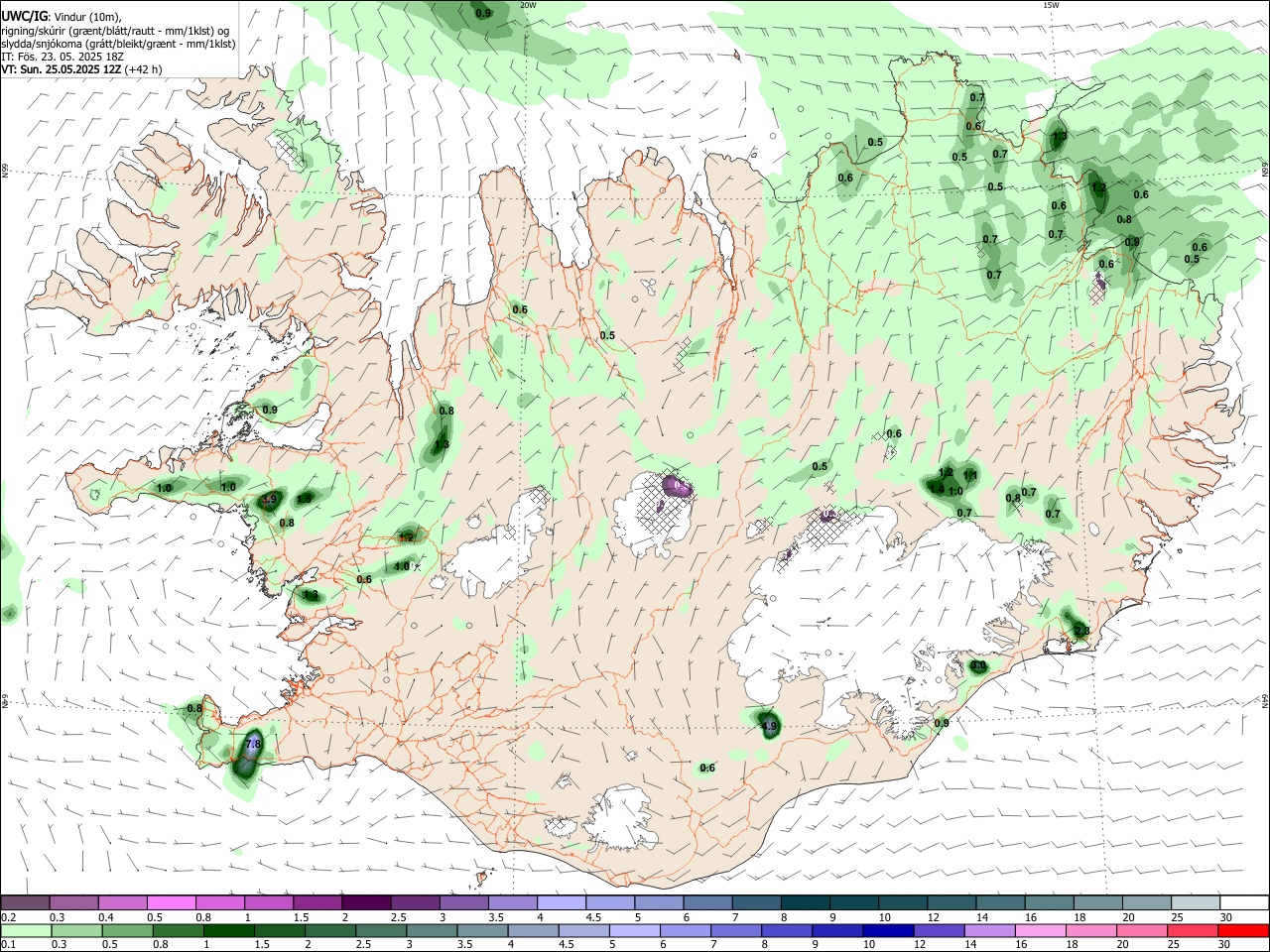Click the 4.9 precipitation value in the south
This screenshot has height=952, width=1270.
pyautogui.click(x=769, y=726)
